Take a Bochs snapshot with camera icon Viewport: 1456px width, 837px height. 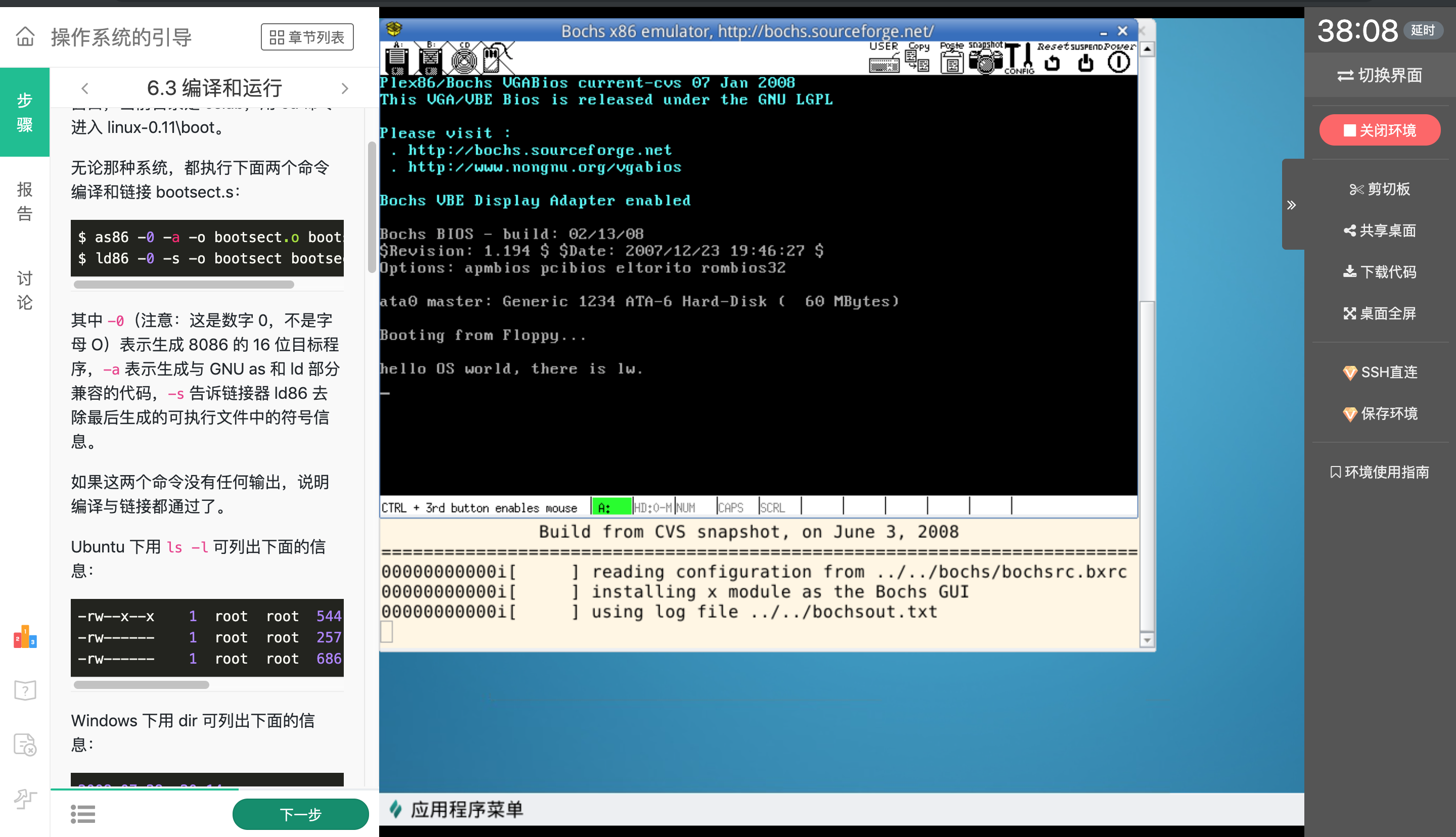[985, 59]
